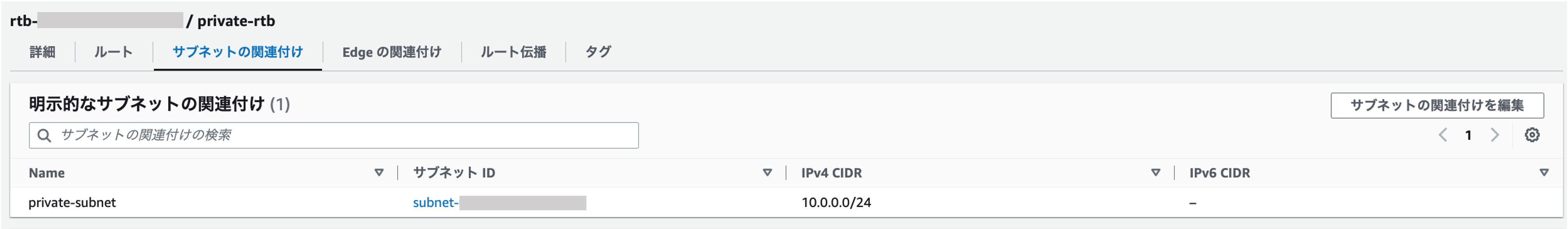Select the private-subnet row name

click(x=72, y=203)
